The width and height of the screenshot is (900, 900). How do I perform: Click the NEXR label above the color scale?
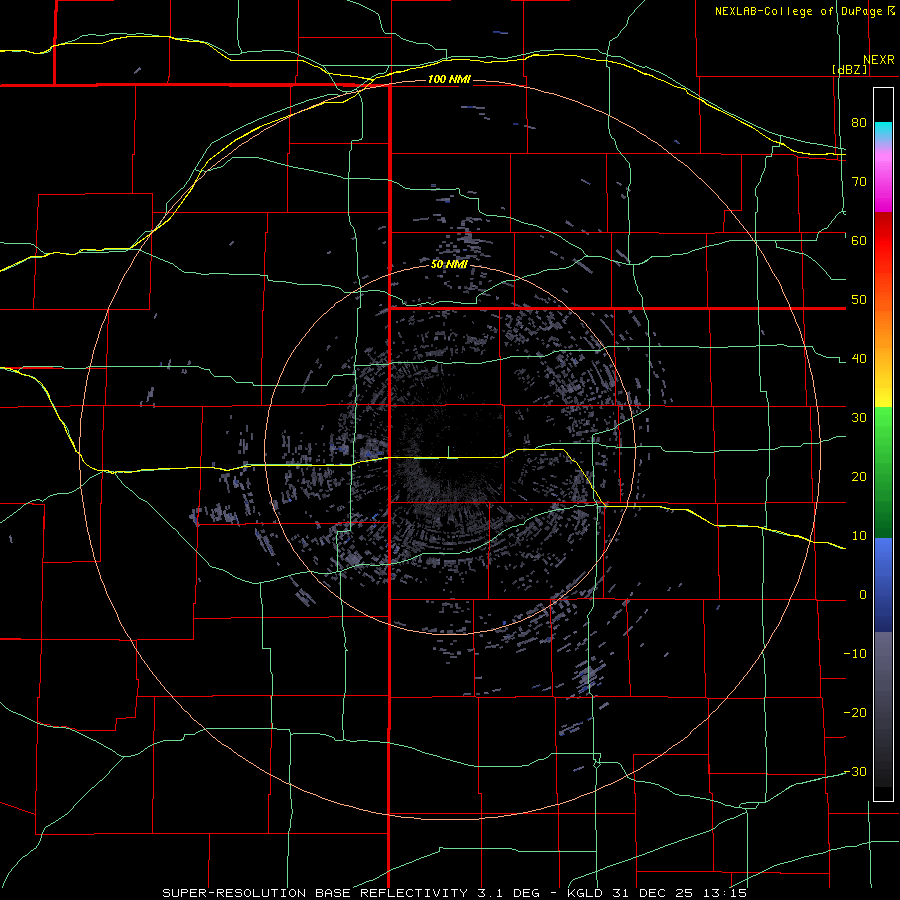879,60
